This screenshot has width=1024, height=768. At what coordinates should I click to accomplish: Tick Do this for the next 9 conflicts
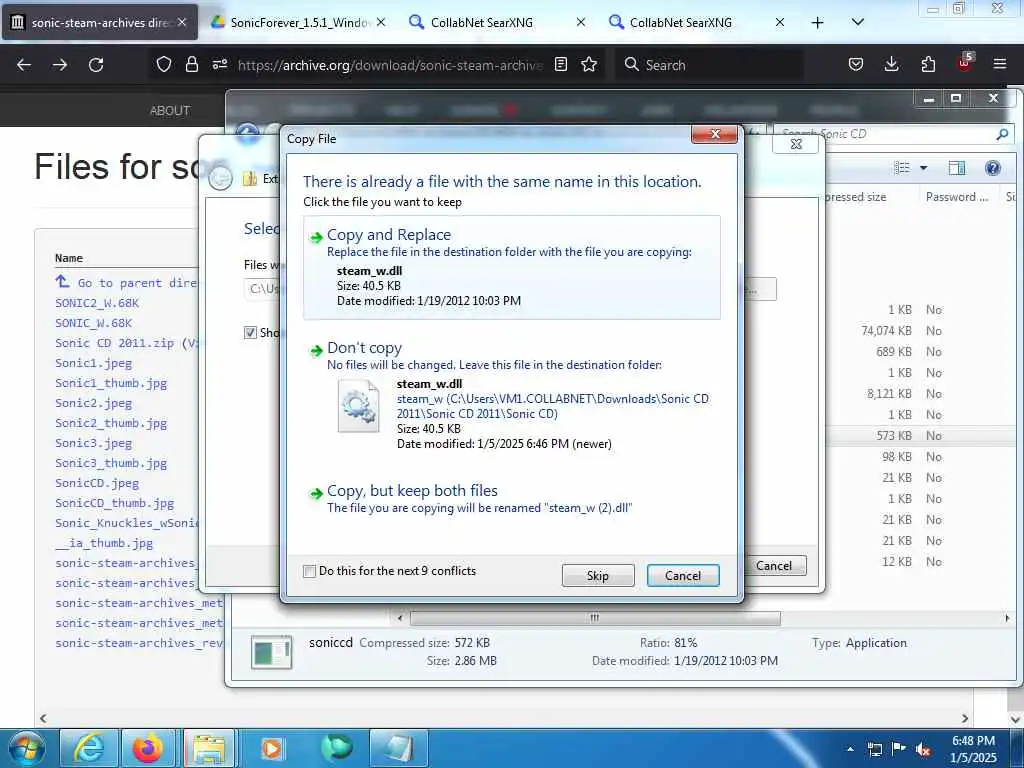(310, 571)
